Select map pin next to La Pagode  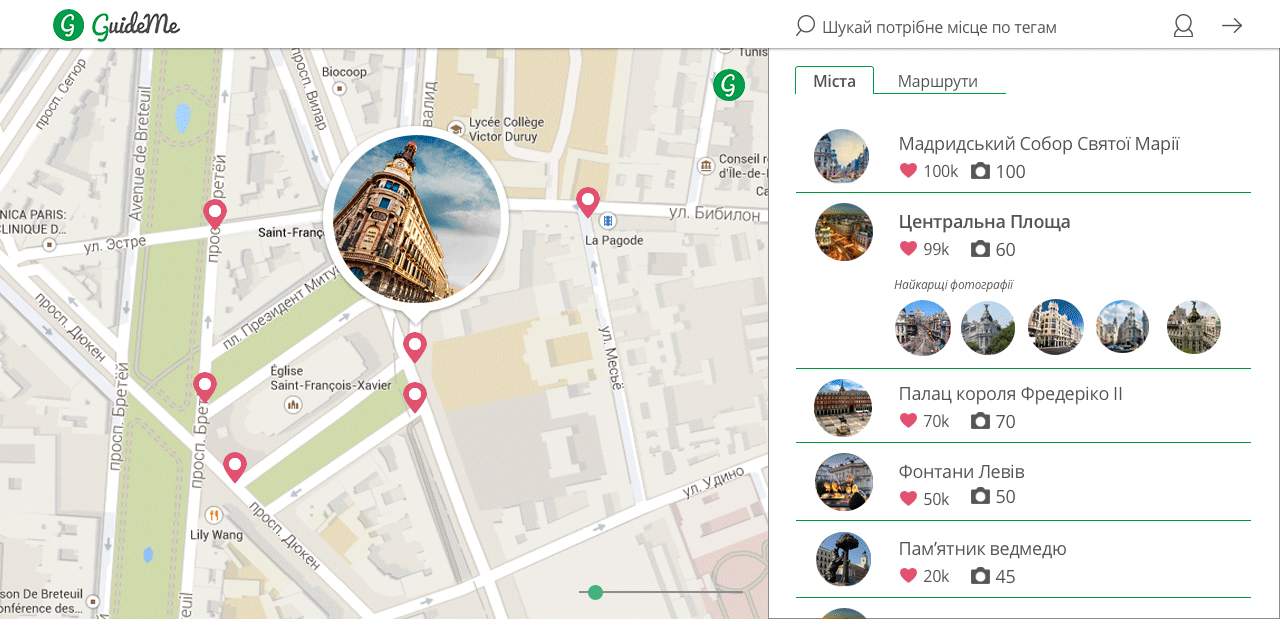pyautogui.click(x=588, y=203)
